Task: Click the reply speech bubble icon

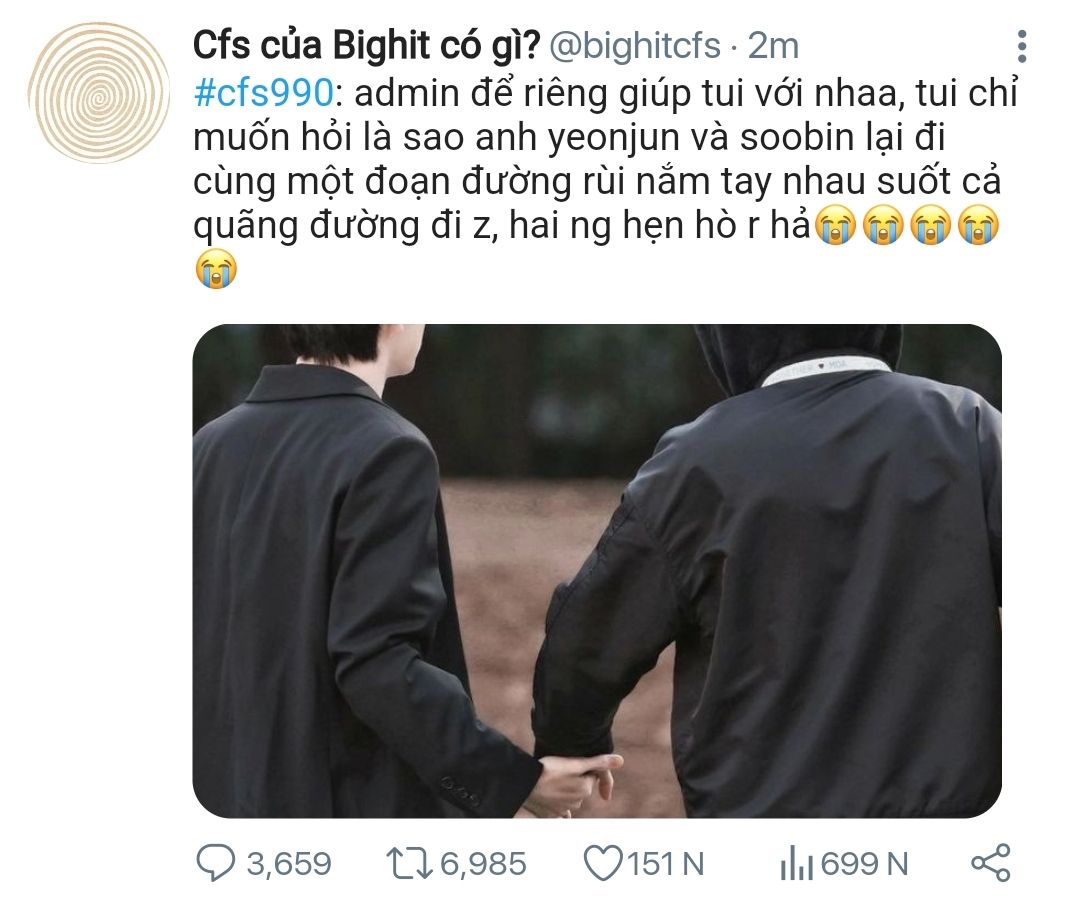Action: (x=215, y=863)
